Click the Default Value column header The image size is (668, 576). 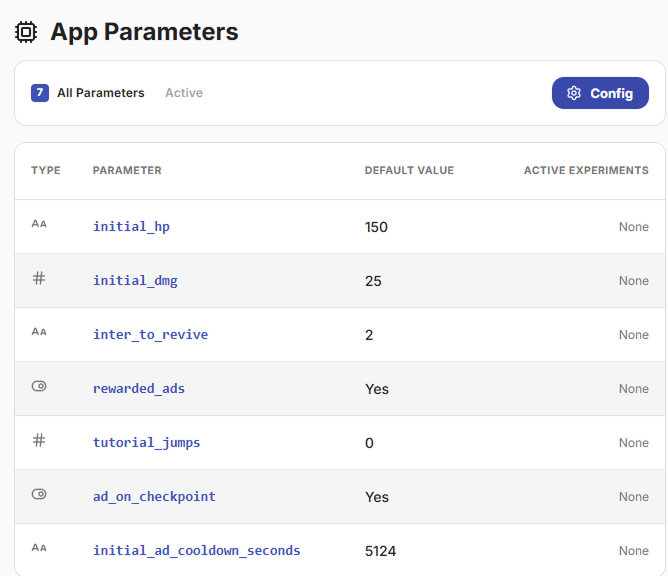pos(409,171)
